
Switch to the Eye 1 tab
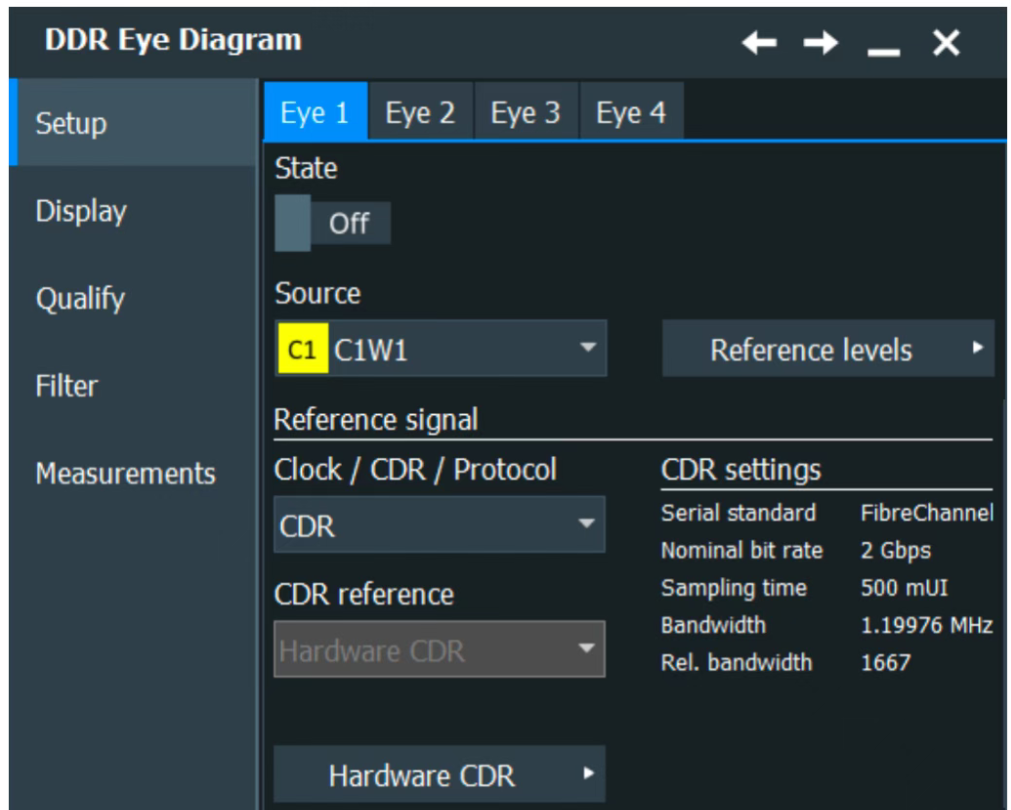315,112
